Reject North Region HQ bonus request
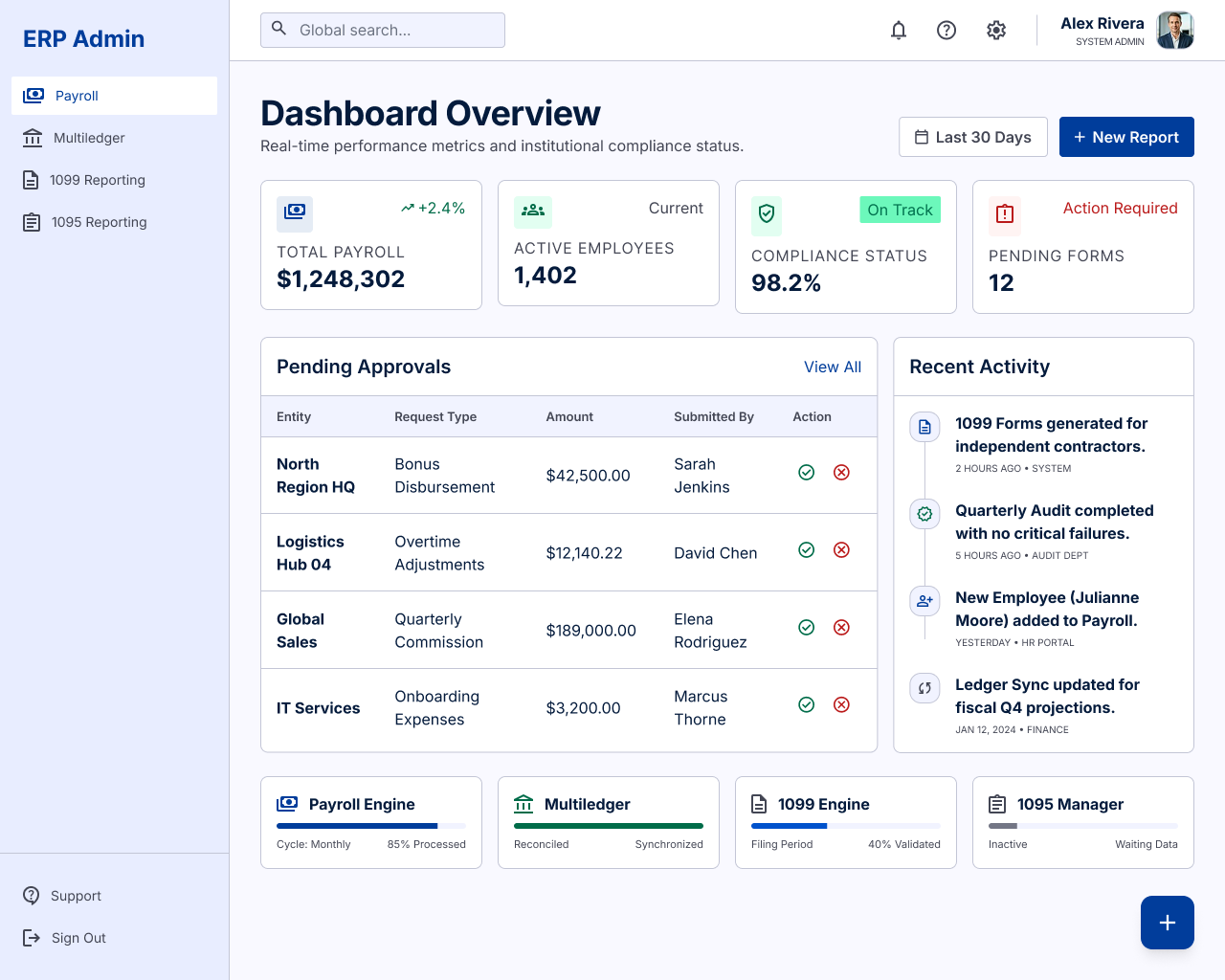 click(841, 473)
